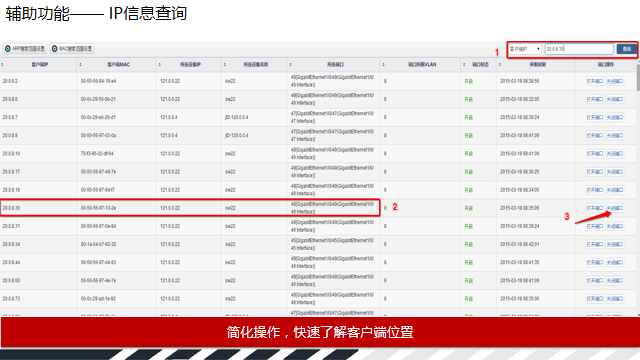Viewport: 640px width, 360px height.
Task: Select client IP cell 20.0.8.2
Action: point(10,81)
